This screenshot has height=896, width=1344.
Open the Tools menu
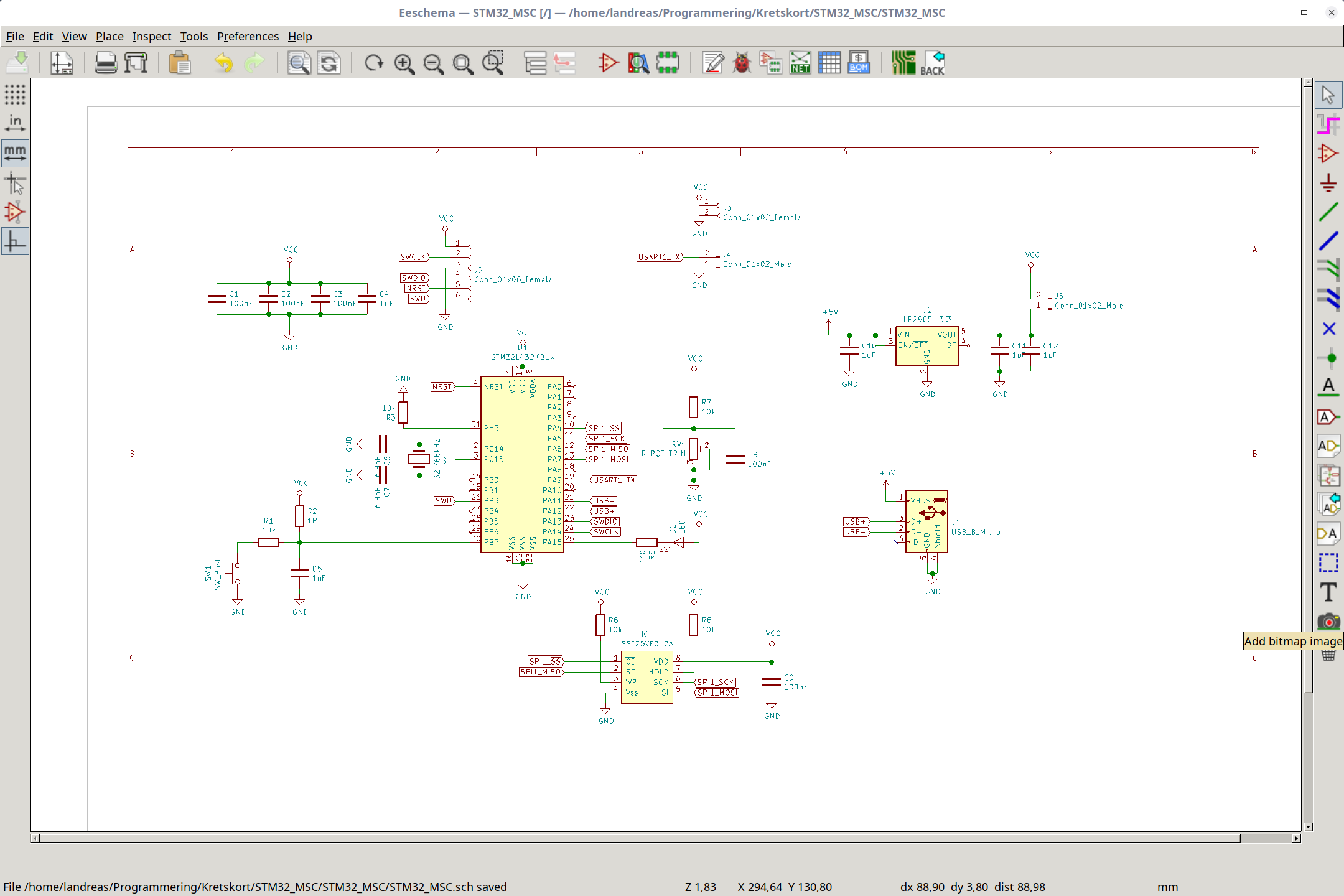coord(194,36)
